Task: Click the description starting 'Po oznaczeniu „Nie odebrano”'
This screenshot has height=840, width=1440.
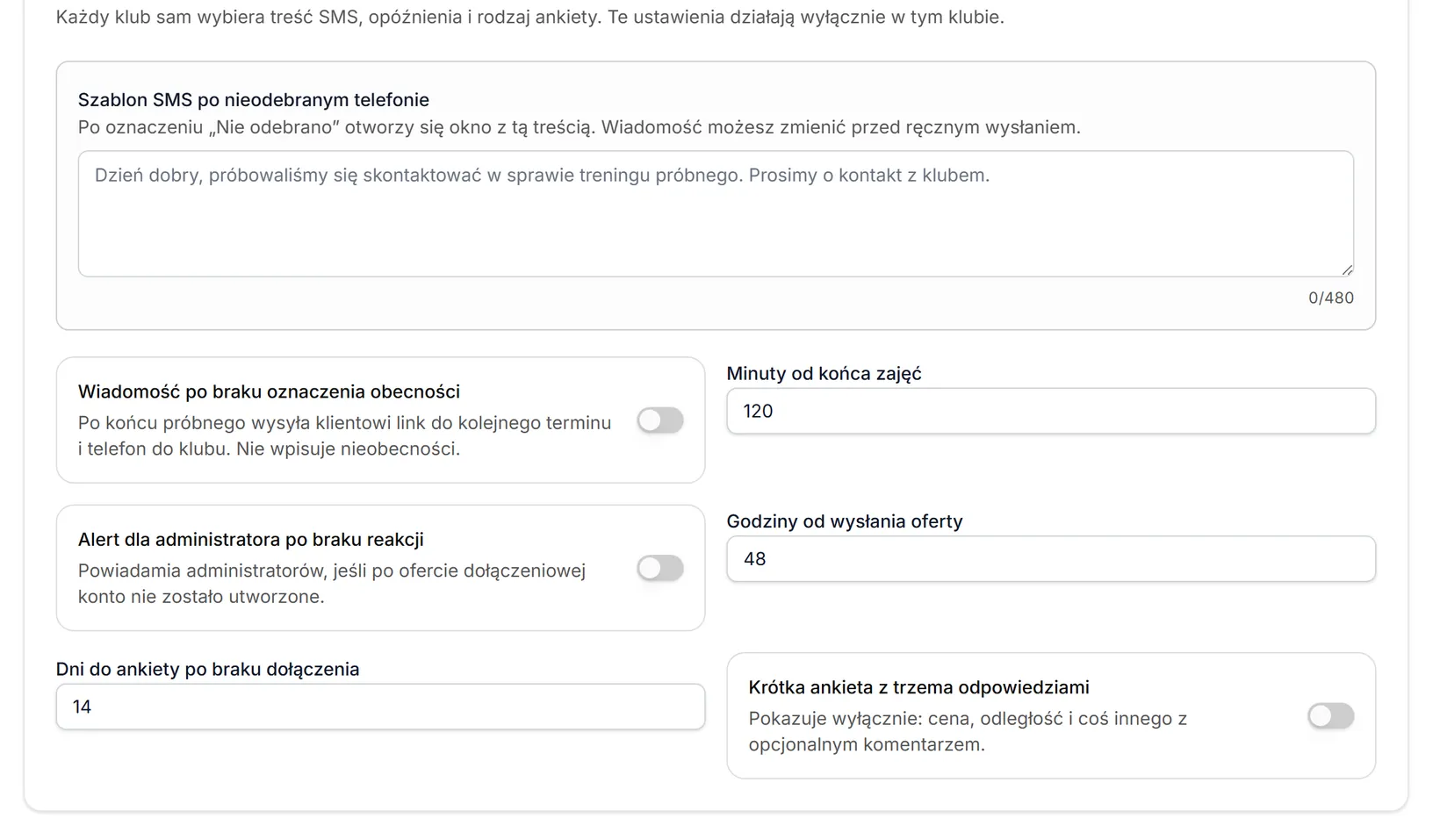Action: (580, 127)
